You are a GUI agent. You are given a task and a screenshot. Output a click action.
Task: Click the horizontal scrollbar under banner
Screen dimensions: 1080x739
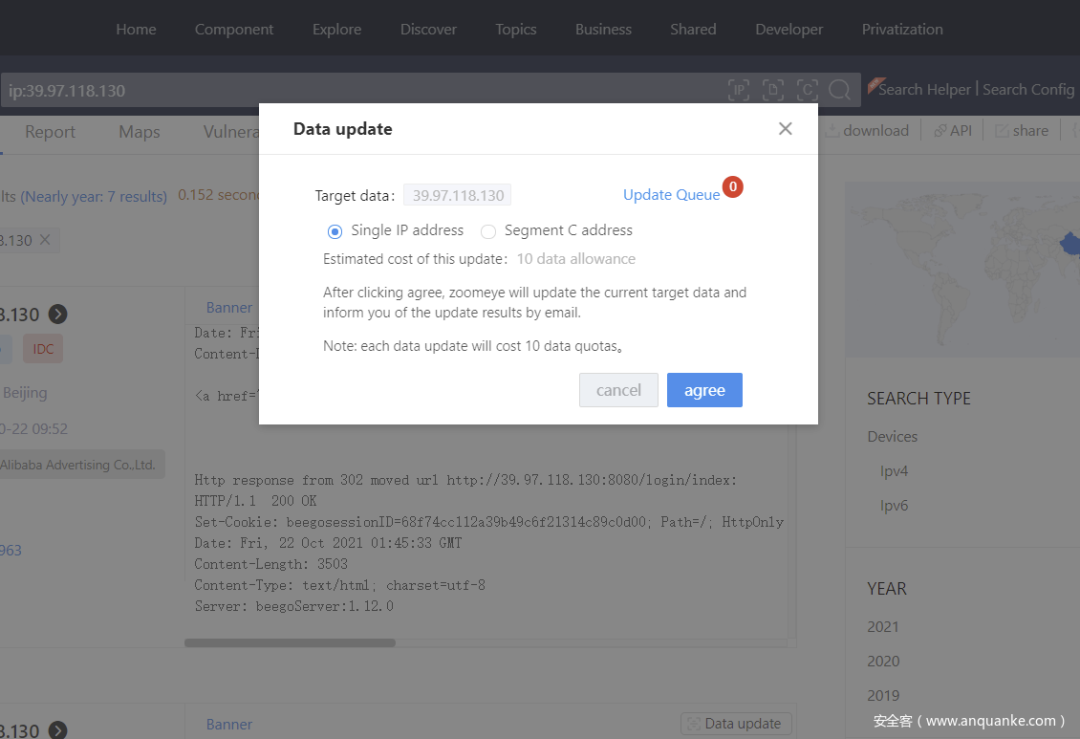tap(290, 643)
